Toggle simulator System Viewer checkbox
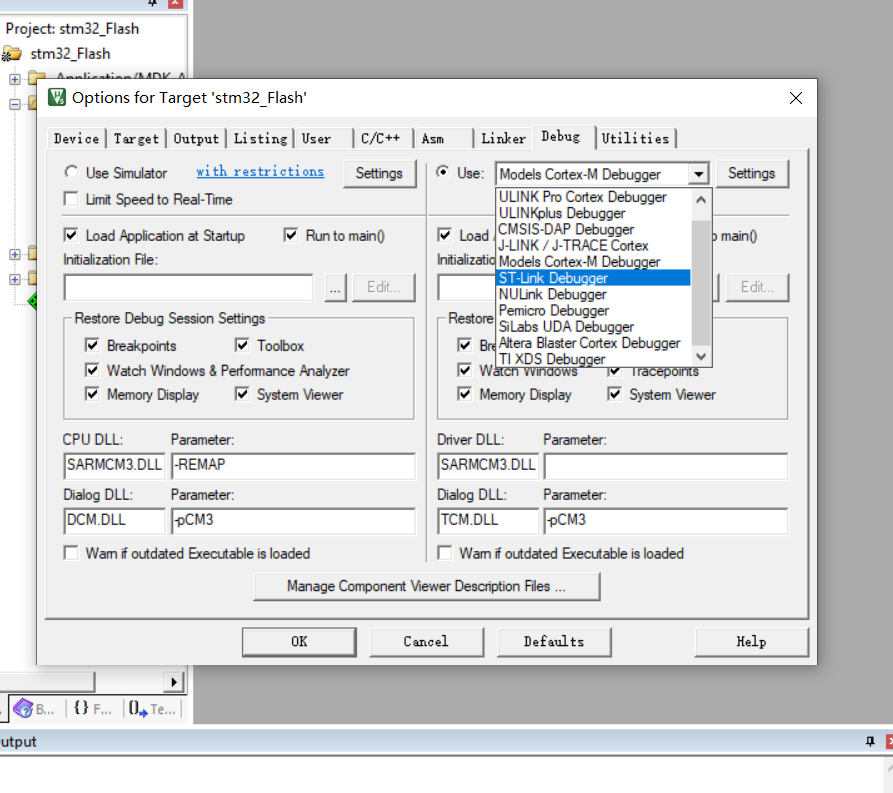The width and height of the screenshot is (893, 793). tap(242, 394)
